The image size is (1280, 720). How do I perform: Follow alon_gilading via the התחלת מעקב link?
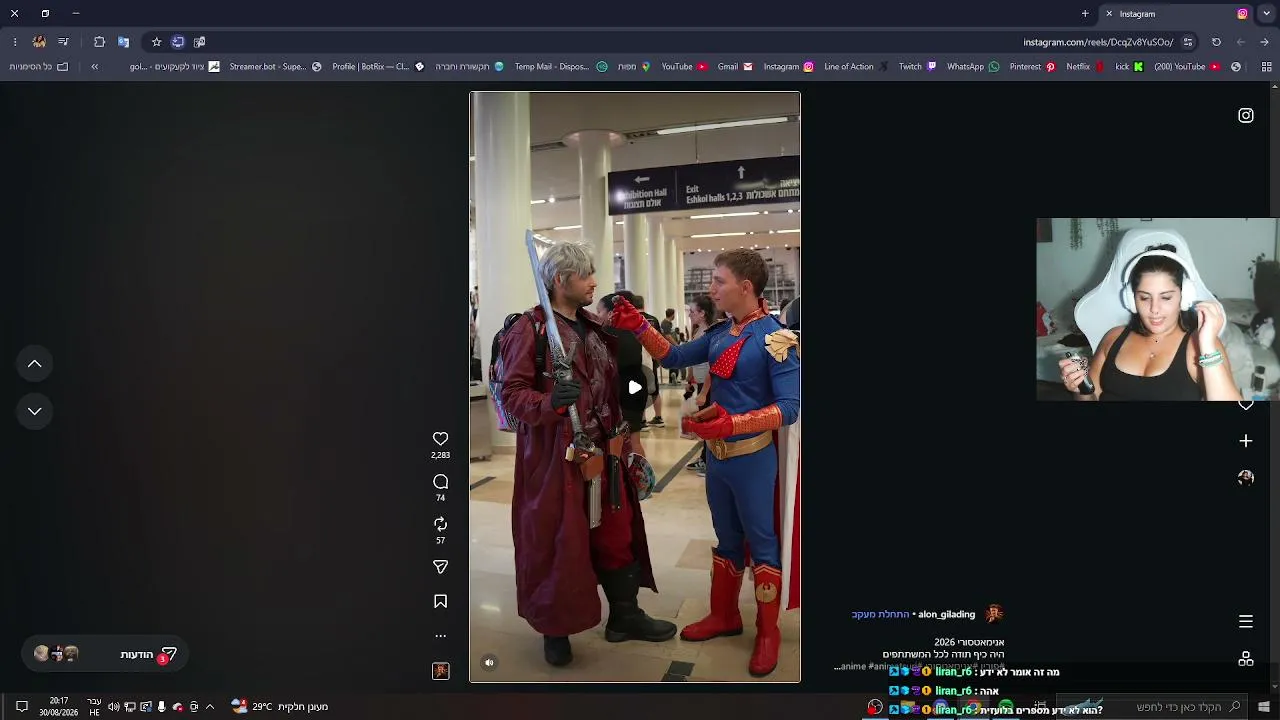point(880,614)
